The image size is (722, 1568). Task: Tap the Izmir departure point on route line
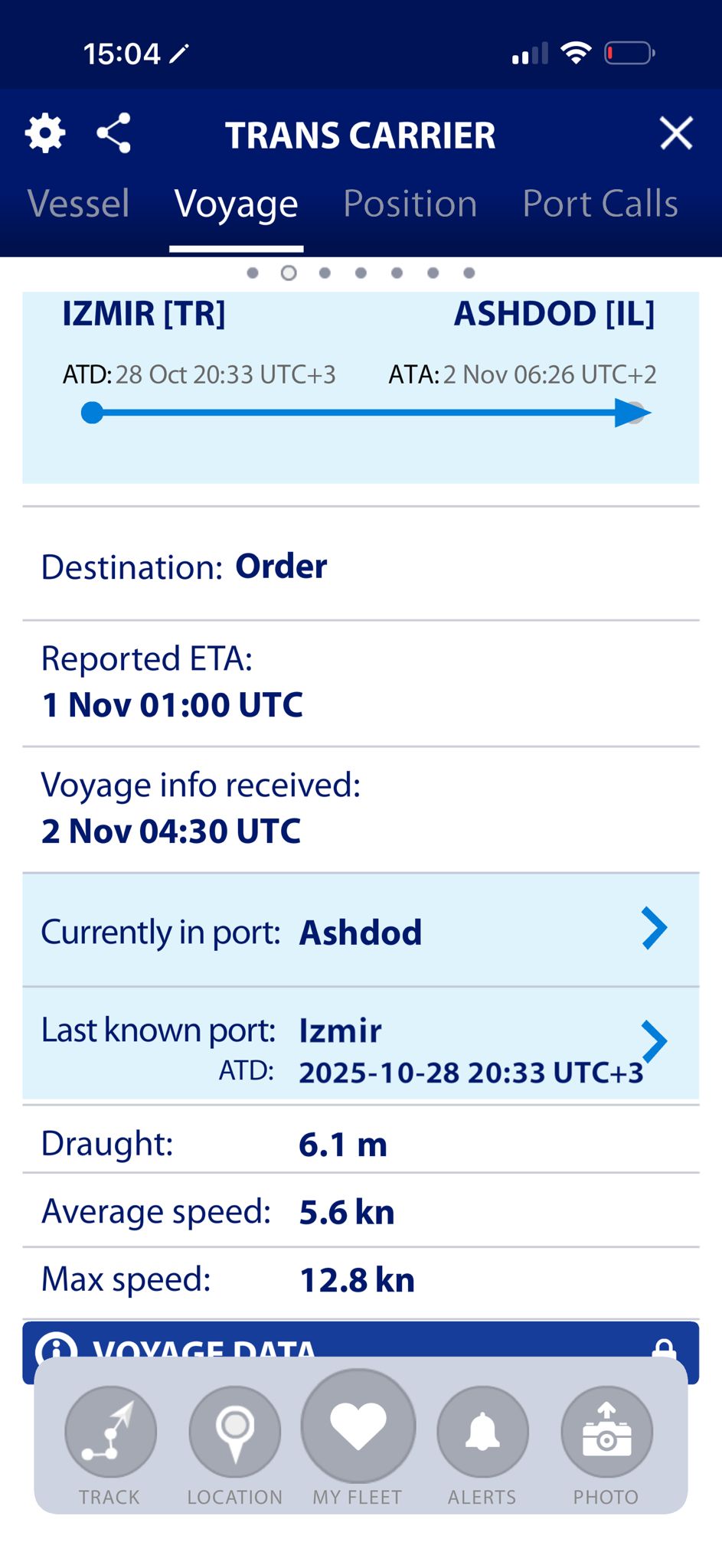pos(92,413)
